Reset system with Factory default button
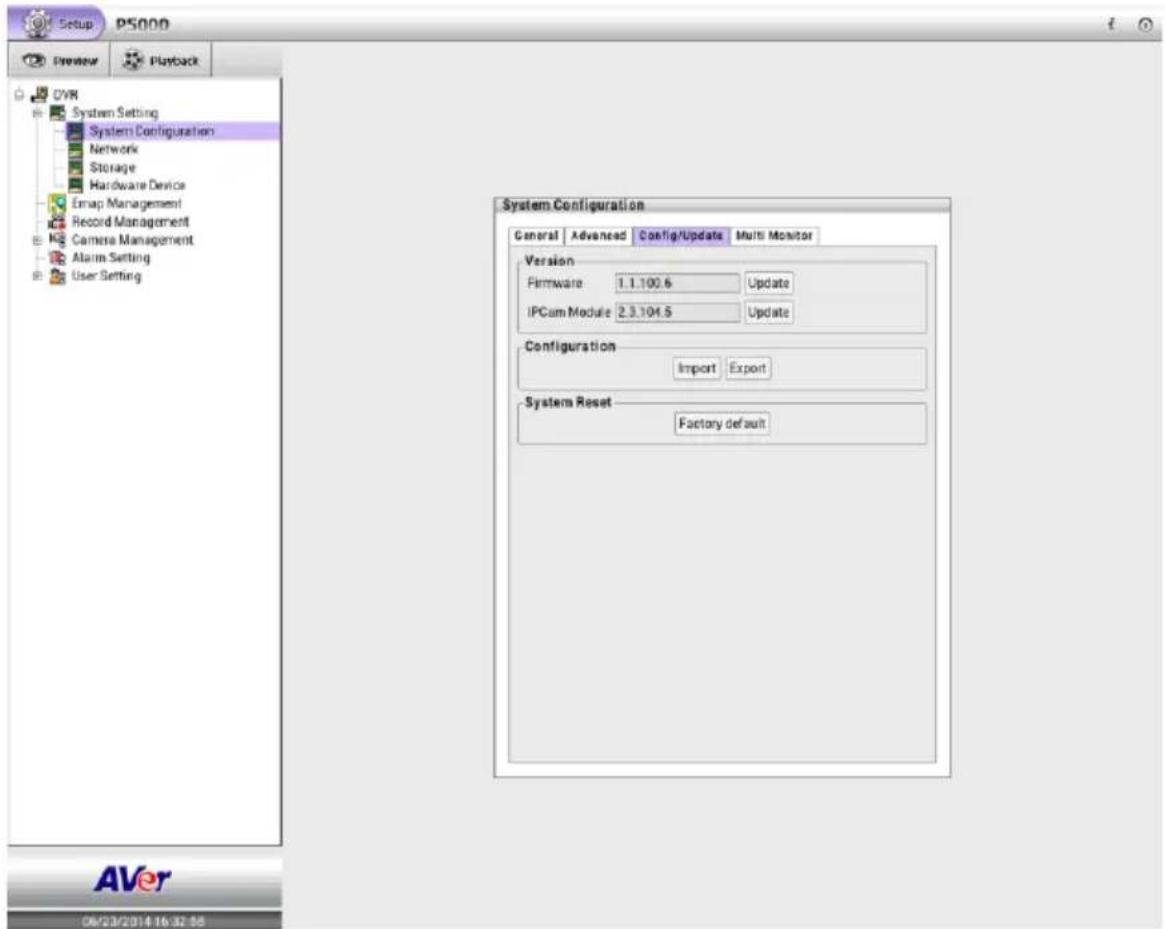This screenshot has height=929, width=1165. tap(721, 424)
